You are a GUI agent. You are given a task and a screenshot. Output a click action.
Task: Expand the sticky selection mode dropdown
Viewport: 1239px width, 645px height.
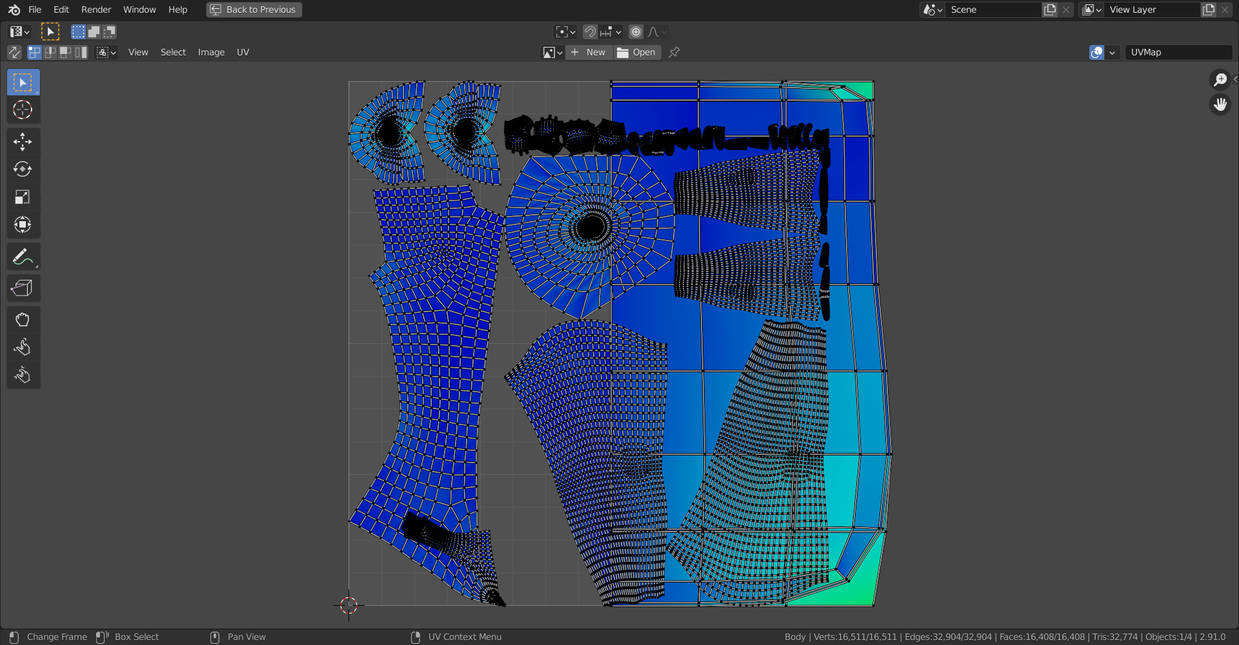coord(106,52)
